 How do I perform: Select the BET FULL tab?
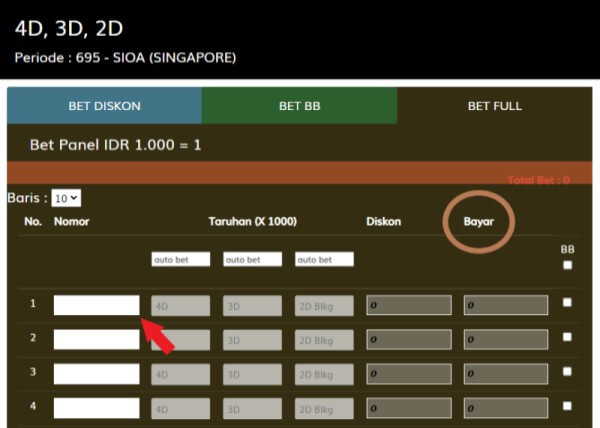[x=494, y=106]
